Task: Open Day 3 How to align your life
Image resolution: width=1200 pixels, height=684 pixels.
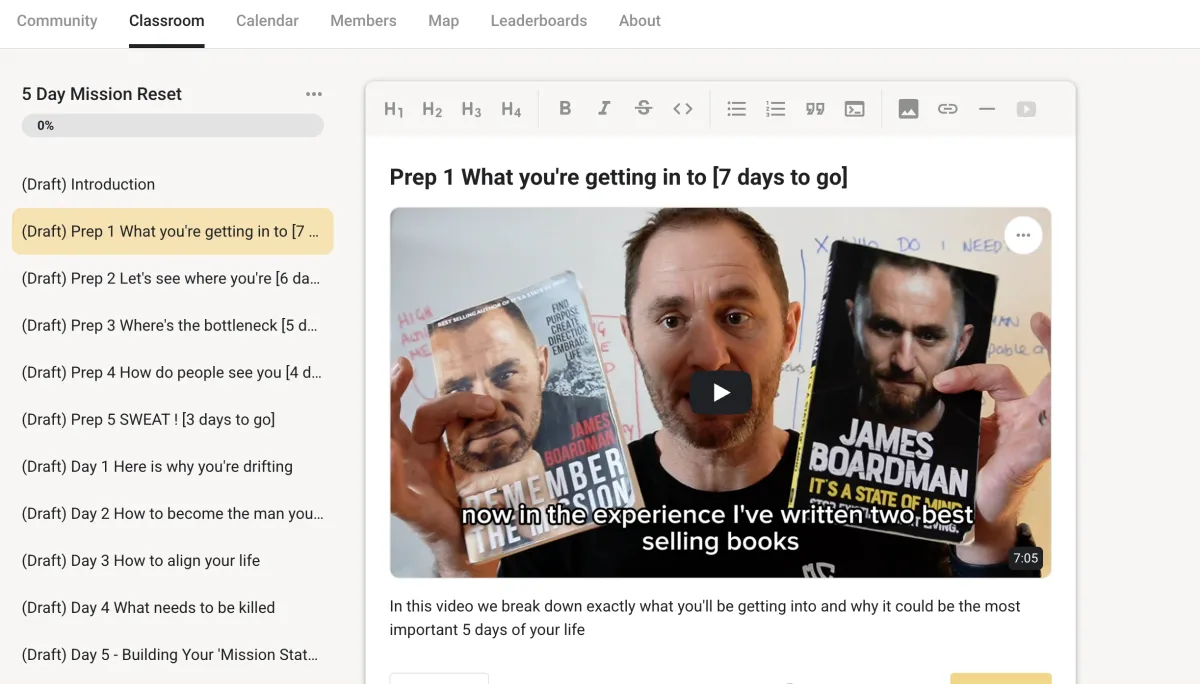Action: pos(173,560)
